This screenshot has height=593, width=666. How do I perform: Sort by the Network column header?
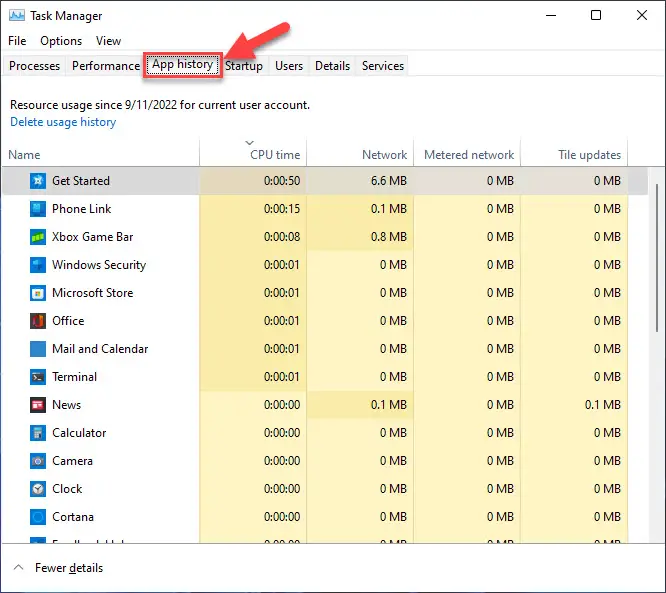tap(384, 155)
